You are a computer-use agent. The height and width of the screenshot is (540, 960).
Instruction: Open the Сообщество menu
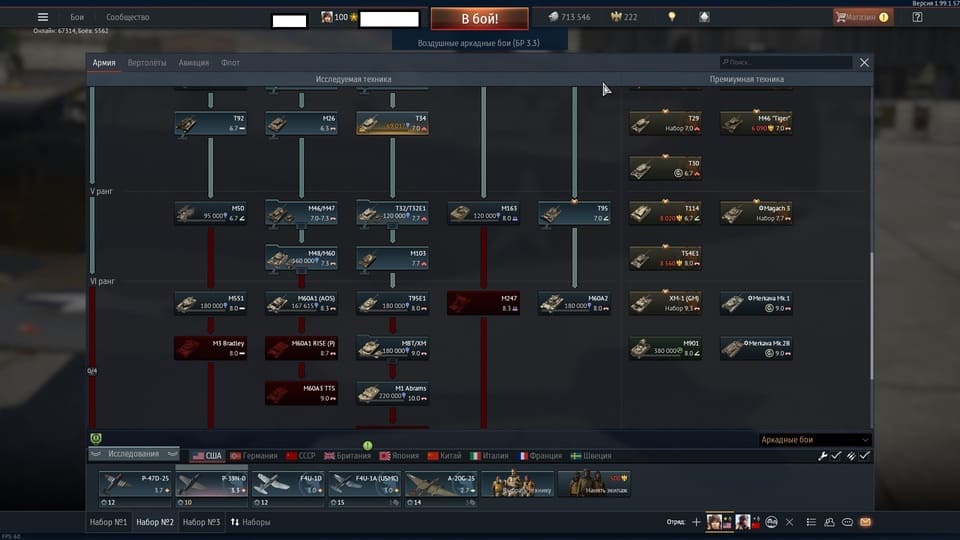click(127, 17)
